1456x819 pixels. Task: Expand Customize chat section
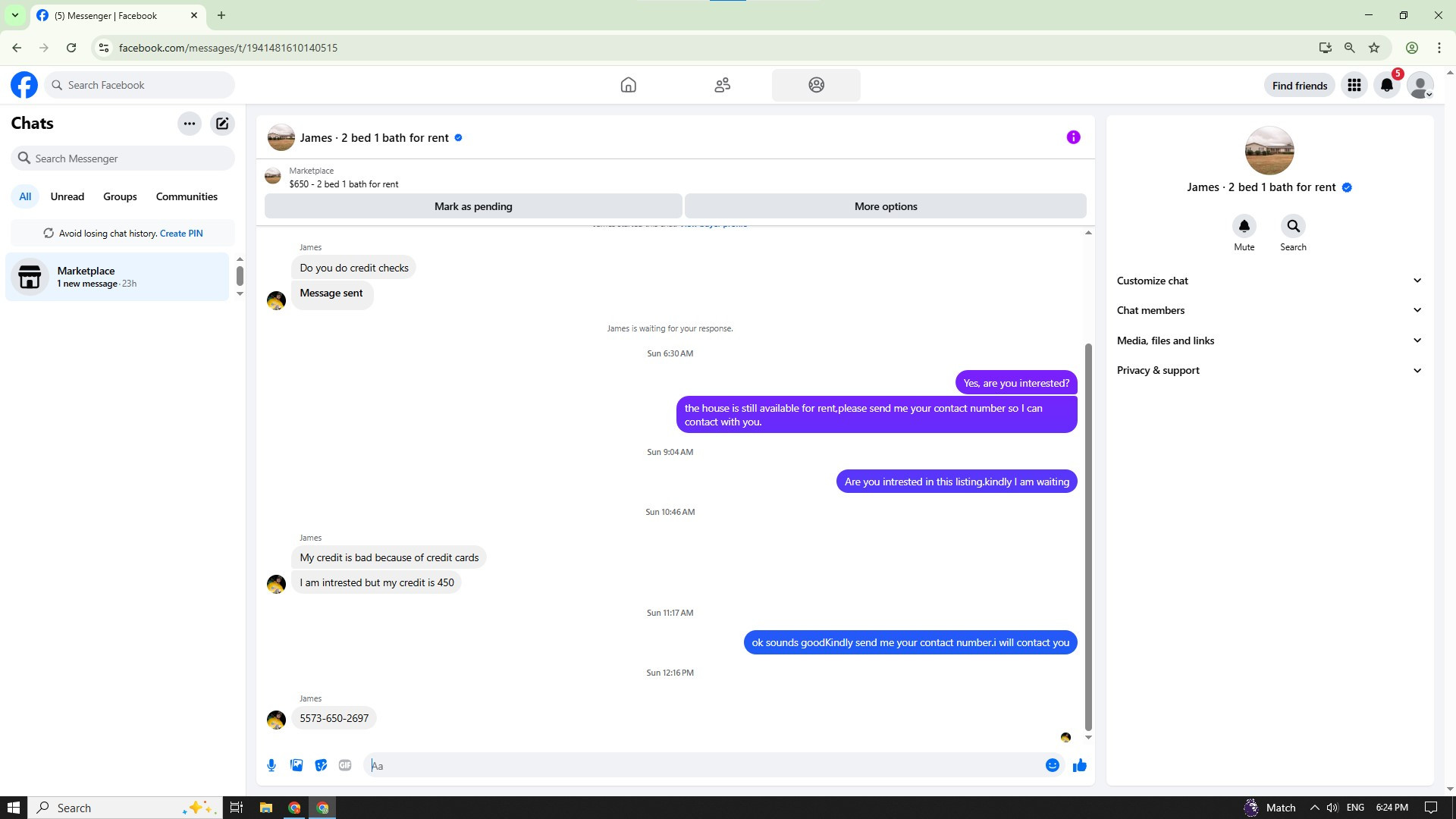coord(1269,281)
